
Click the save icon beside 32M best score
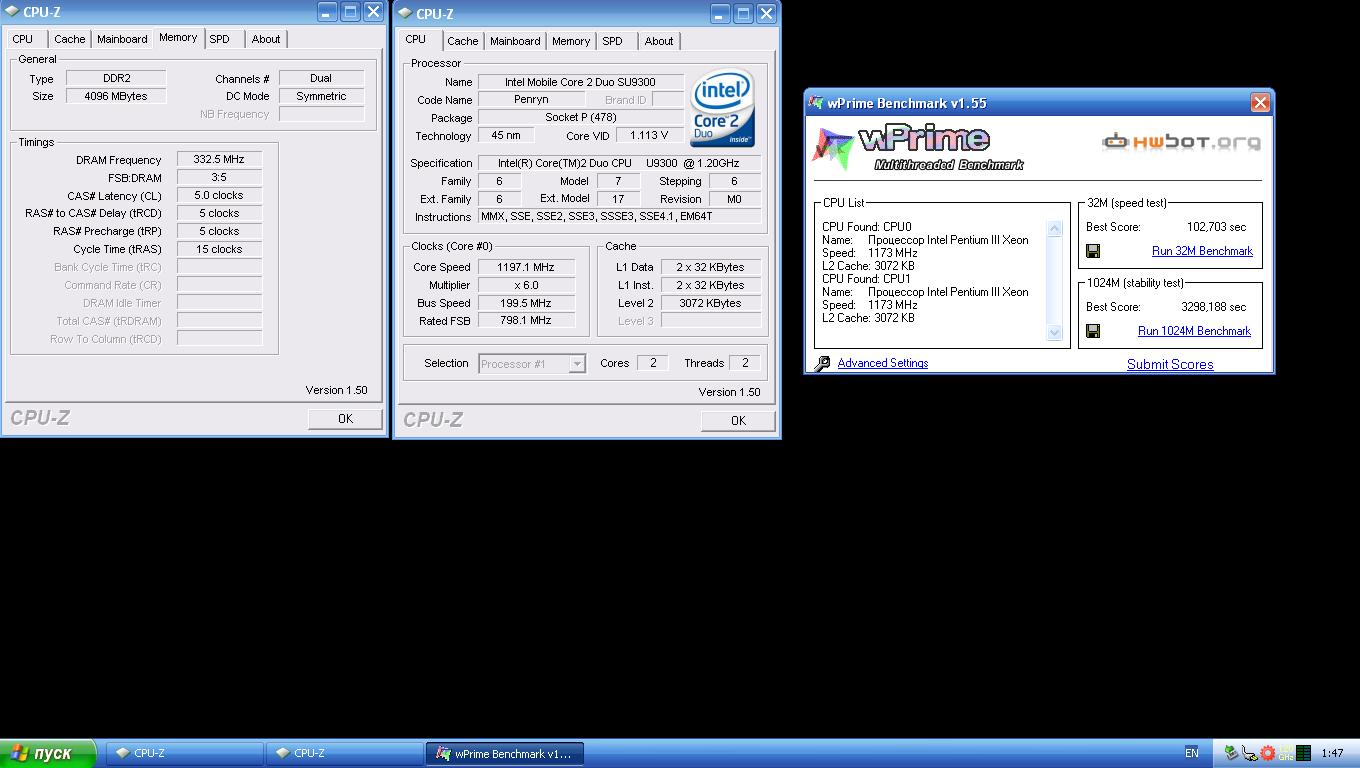click(x=1093, y=251)
